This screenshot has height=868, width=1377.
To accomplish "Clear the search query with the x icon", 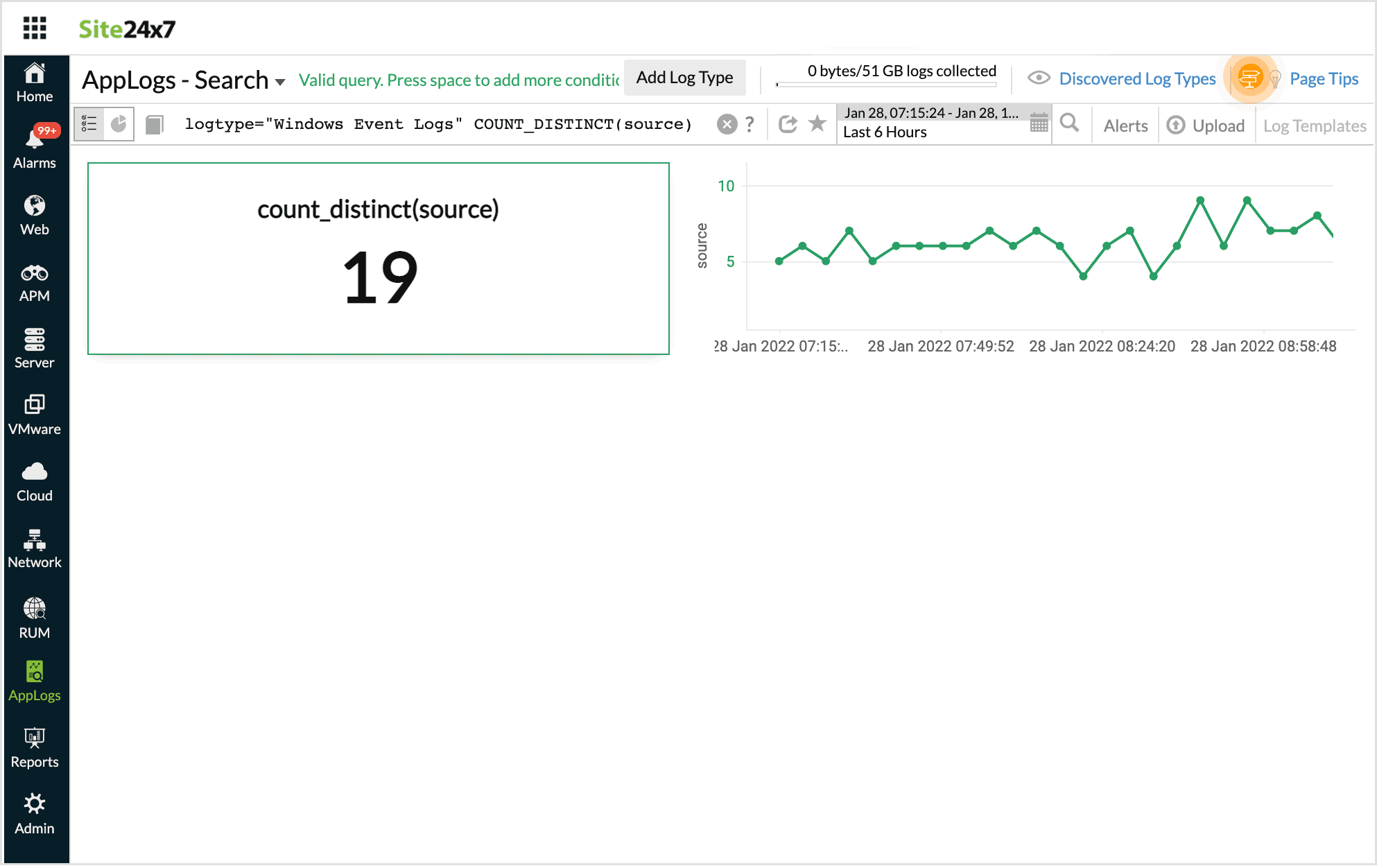I will [x=727, y=124].
